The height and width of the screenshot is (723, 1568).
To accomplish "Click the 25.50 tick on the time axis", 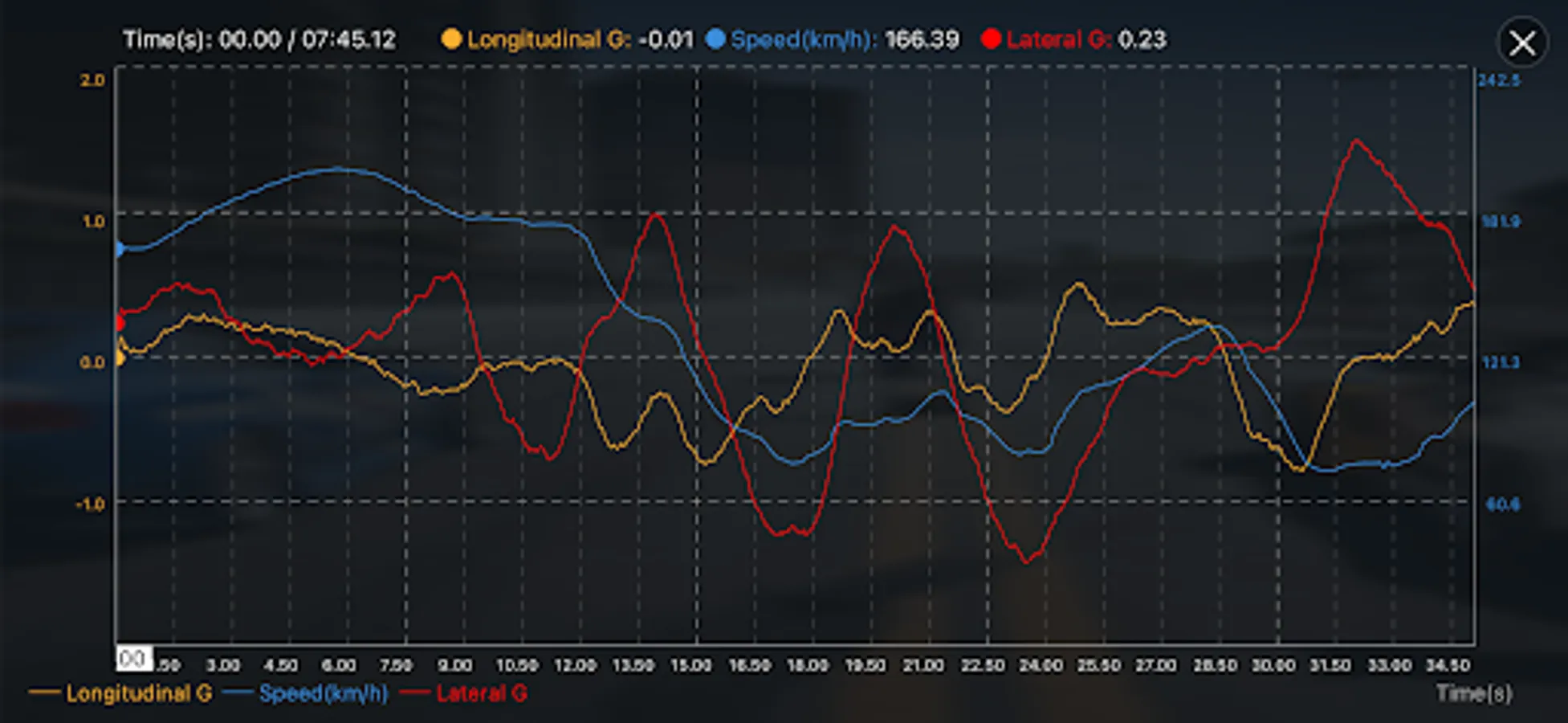I will pyautogui.click(x=1098, y=665).
